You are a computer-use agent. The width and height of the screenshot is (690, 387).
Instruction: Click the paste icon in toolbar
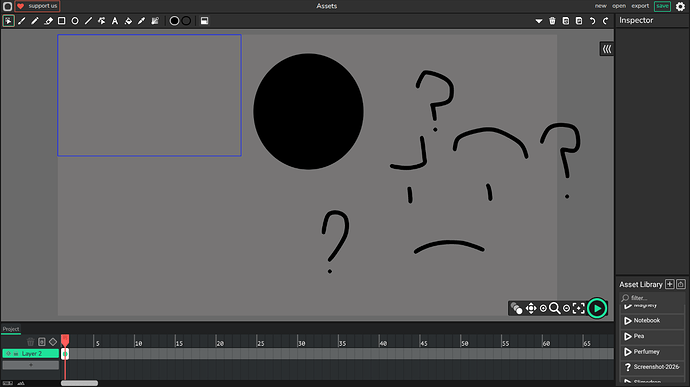tap(579, 21)
